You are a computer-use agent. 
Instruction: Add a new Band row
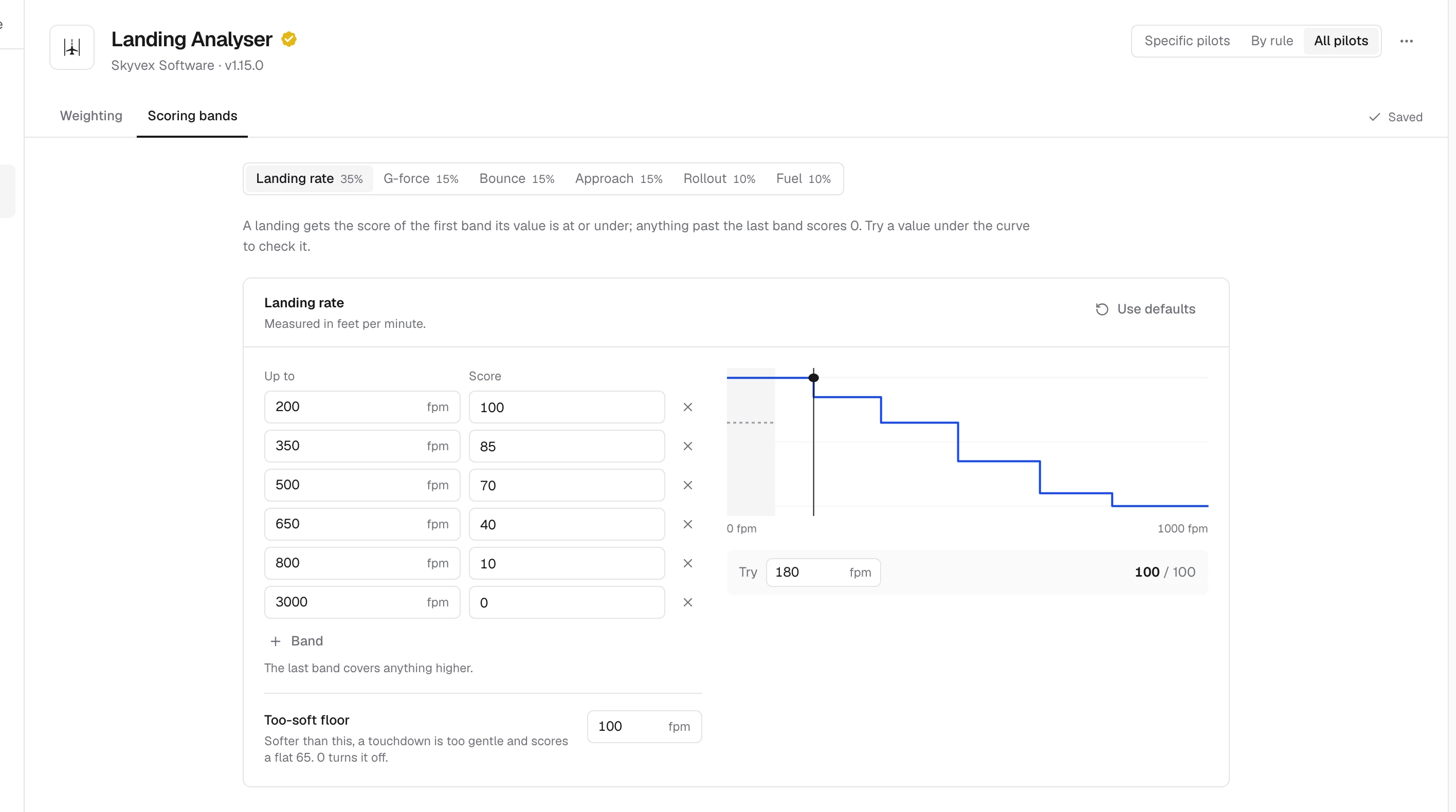297,641
